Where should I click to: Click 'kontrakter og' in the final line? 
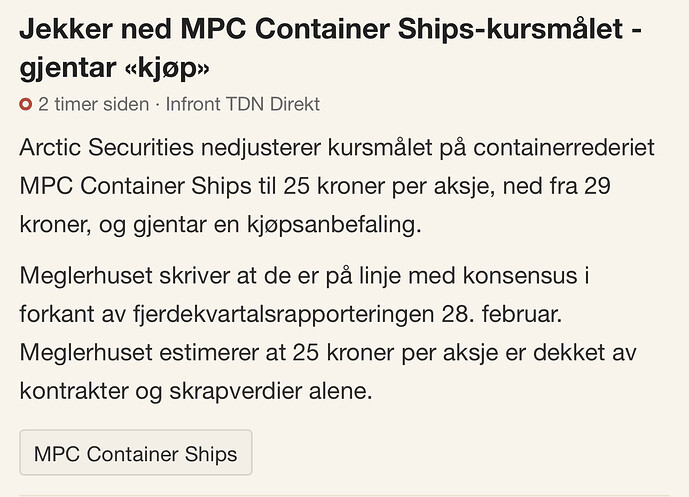[x=91, y=392]
